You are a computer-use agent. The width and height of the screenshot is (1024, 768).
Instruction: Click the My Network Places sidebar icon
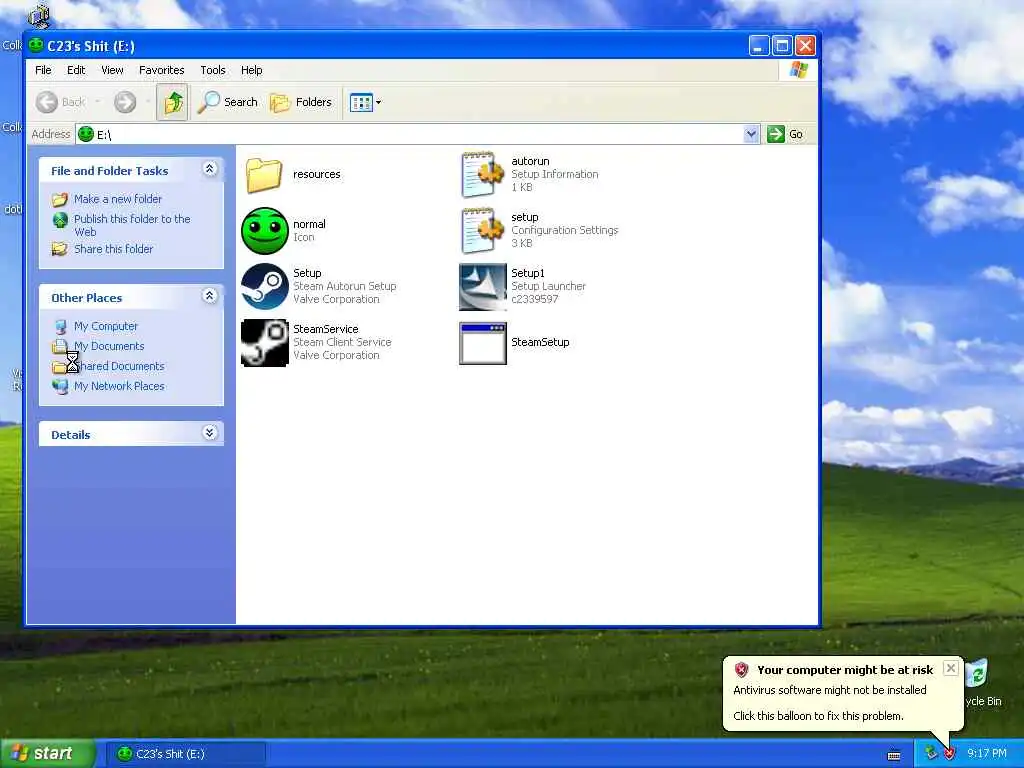click(60, 387)
